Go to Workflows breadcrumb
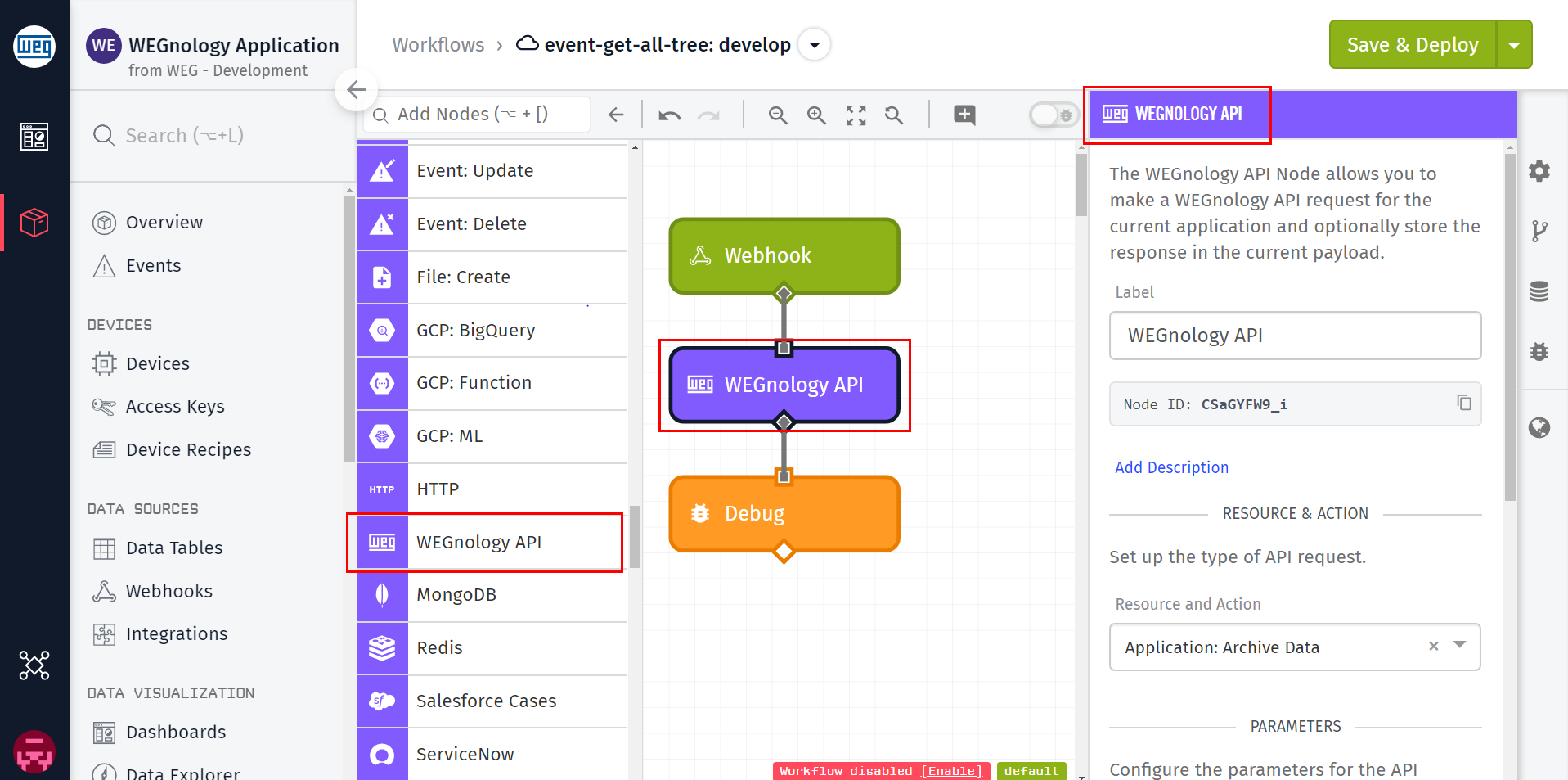Image resolution: width=1568 pixels, height=780 pixels. coord(438,45)
